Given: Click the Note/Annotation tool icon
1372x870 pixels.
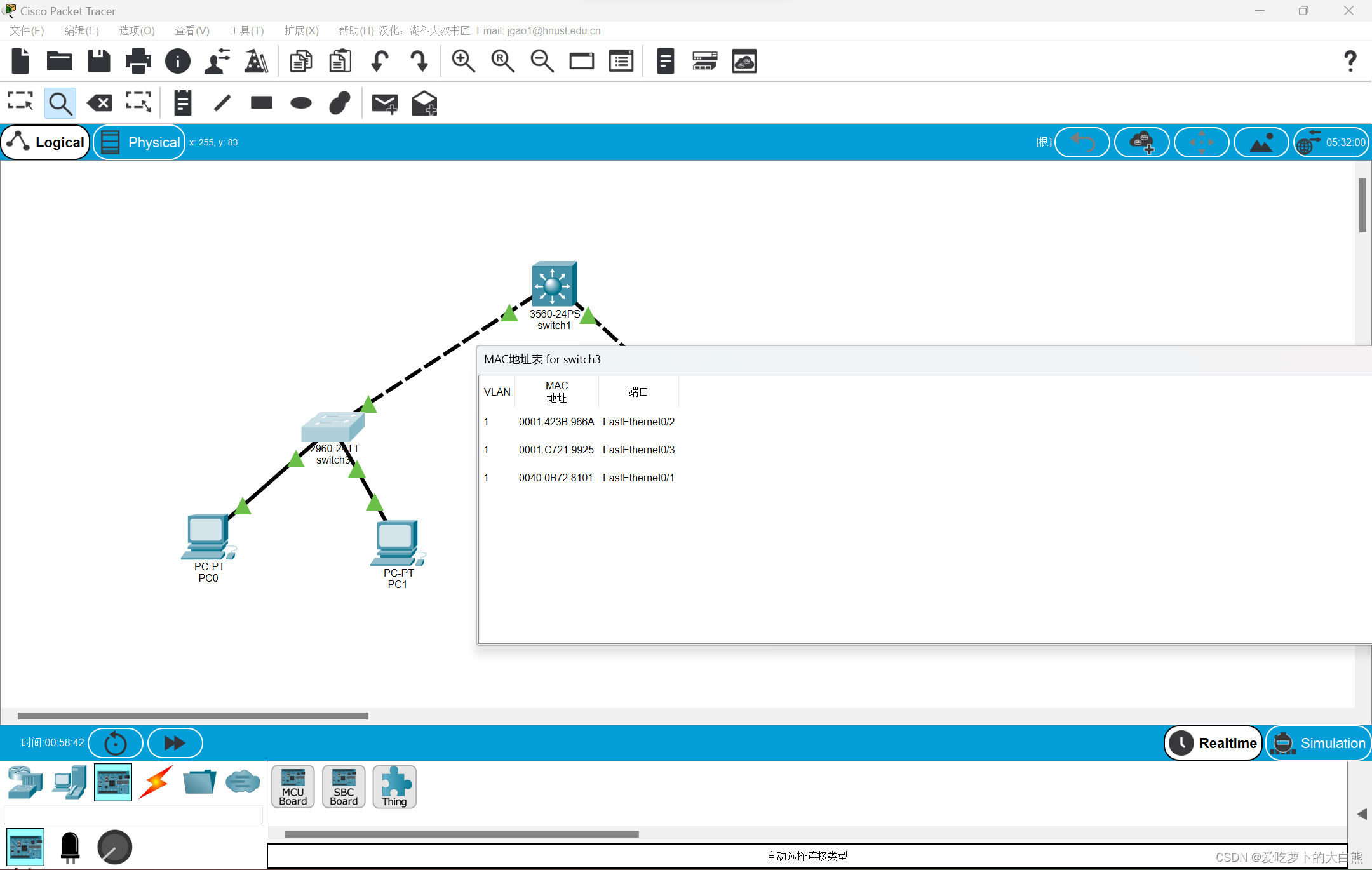Looking at the screenshot, I should click(180, 103).
